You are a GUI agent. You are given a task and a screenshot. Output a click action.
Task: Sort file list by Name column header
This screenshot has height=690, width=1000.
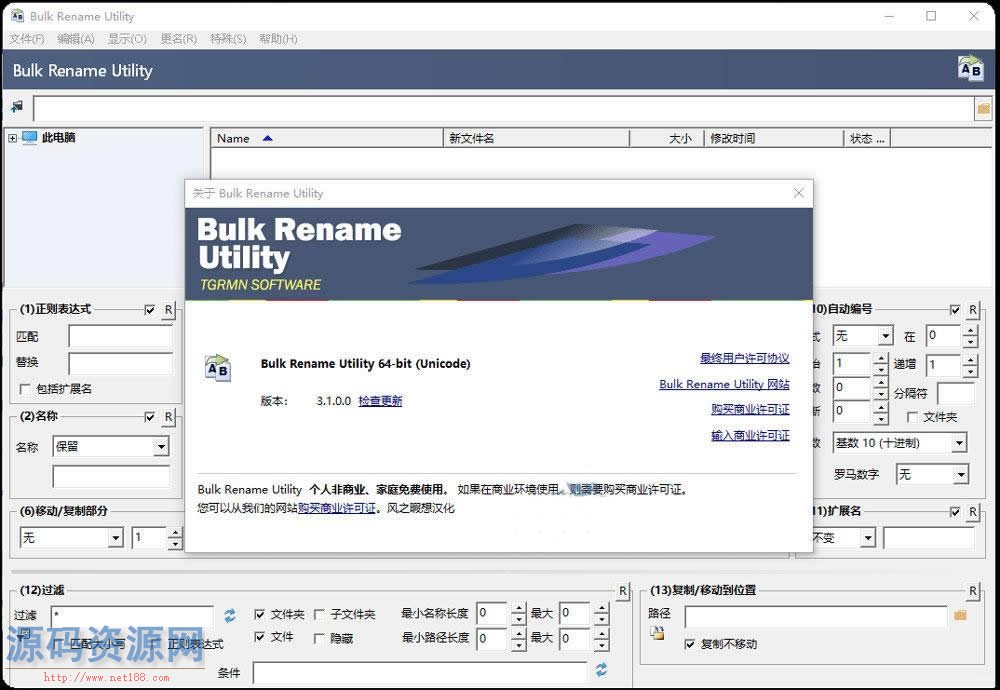327,138
